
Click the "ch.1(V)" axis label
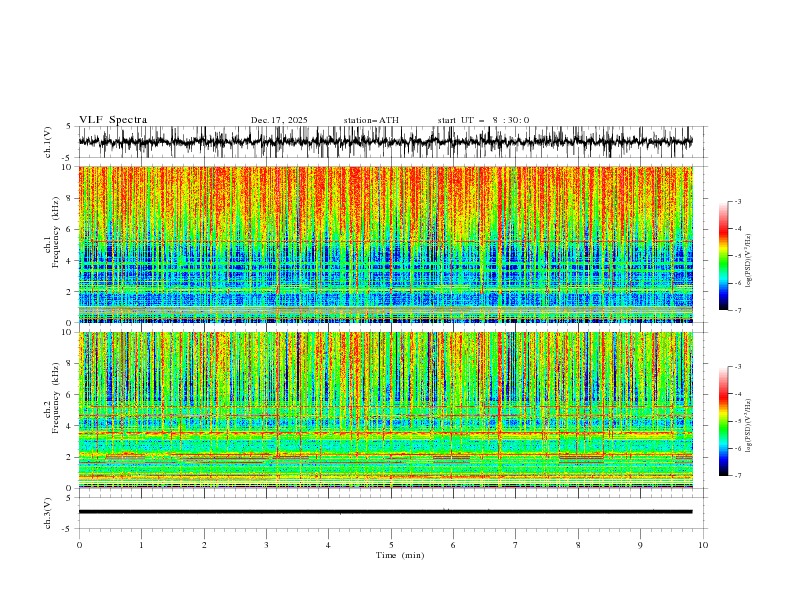click(x=48, y=142)
